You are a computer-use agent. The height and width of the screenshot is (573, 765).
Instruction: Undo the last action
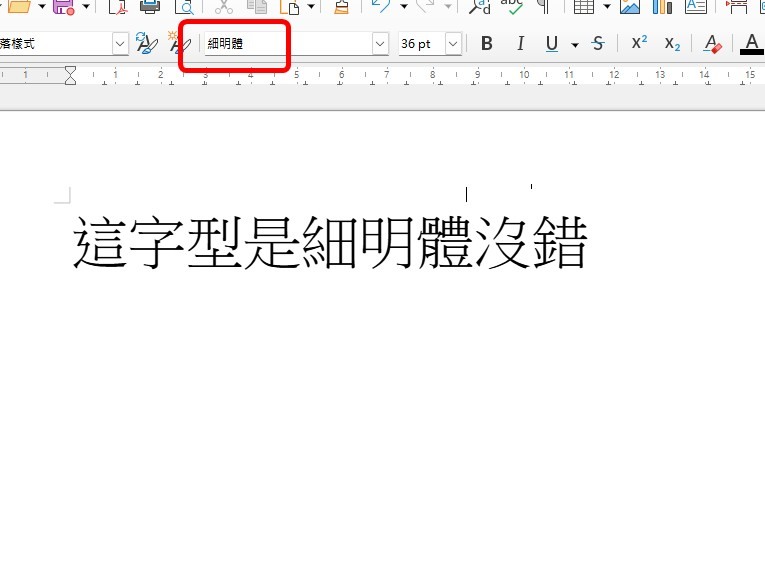[381, 6]
